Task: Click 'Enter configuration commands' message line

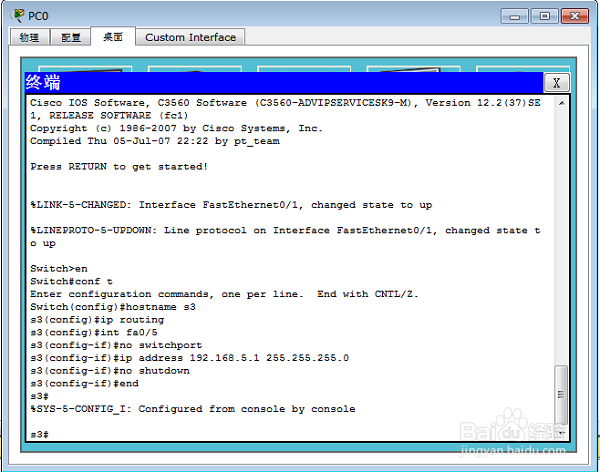Action: click(x=224, y=294)
